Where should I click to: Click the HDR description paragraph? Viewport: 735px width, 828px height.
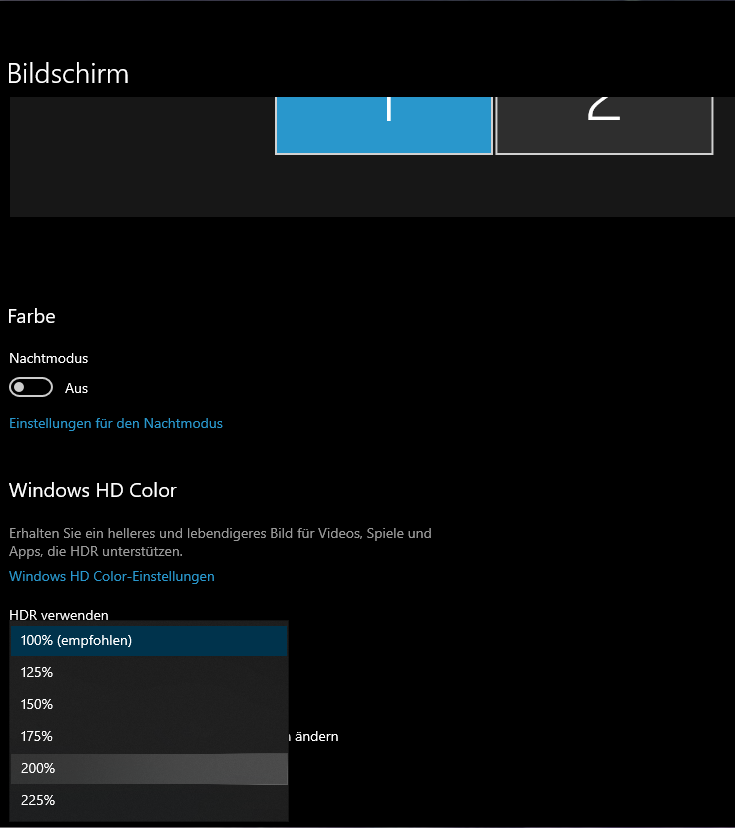tap(220, 542)
